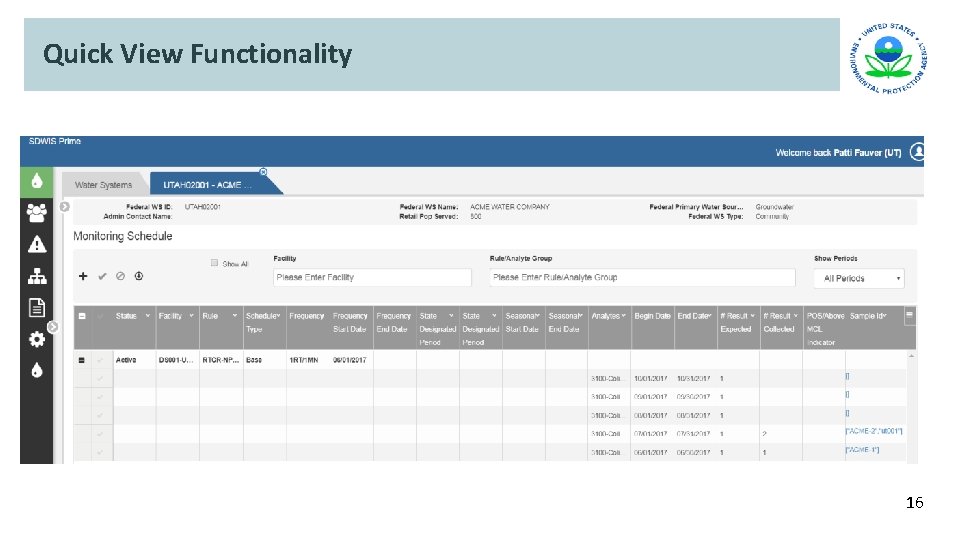
Task: Toggle checkmark for the 10/01/2017 row
Action: (100, 378)
